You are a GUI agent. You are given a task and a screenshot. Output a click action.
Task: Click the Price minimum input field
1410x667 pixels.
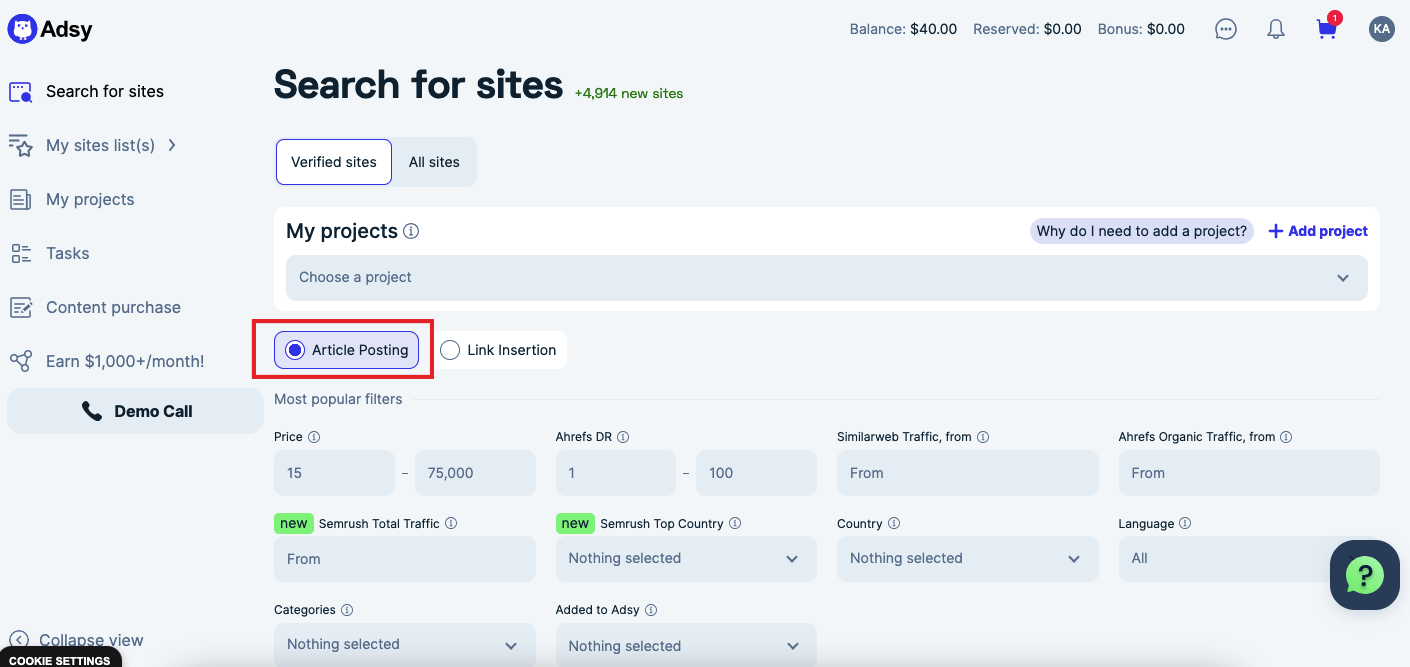(x=334, y=473)
